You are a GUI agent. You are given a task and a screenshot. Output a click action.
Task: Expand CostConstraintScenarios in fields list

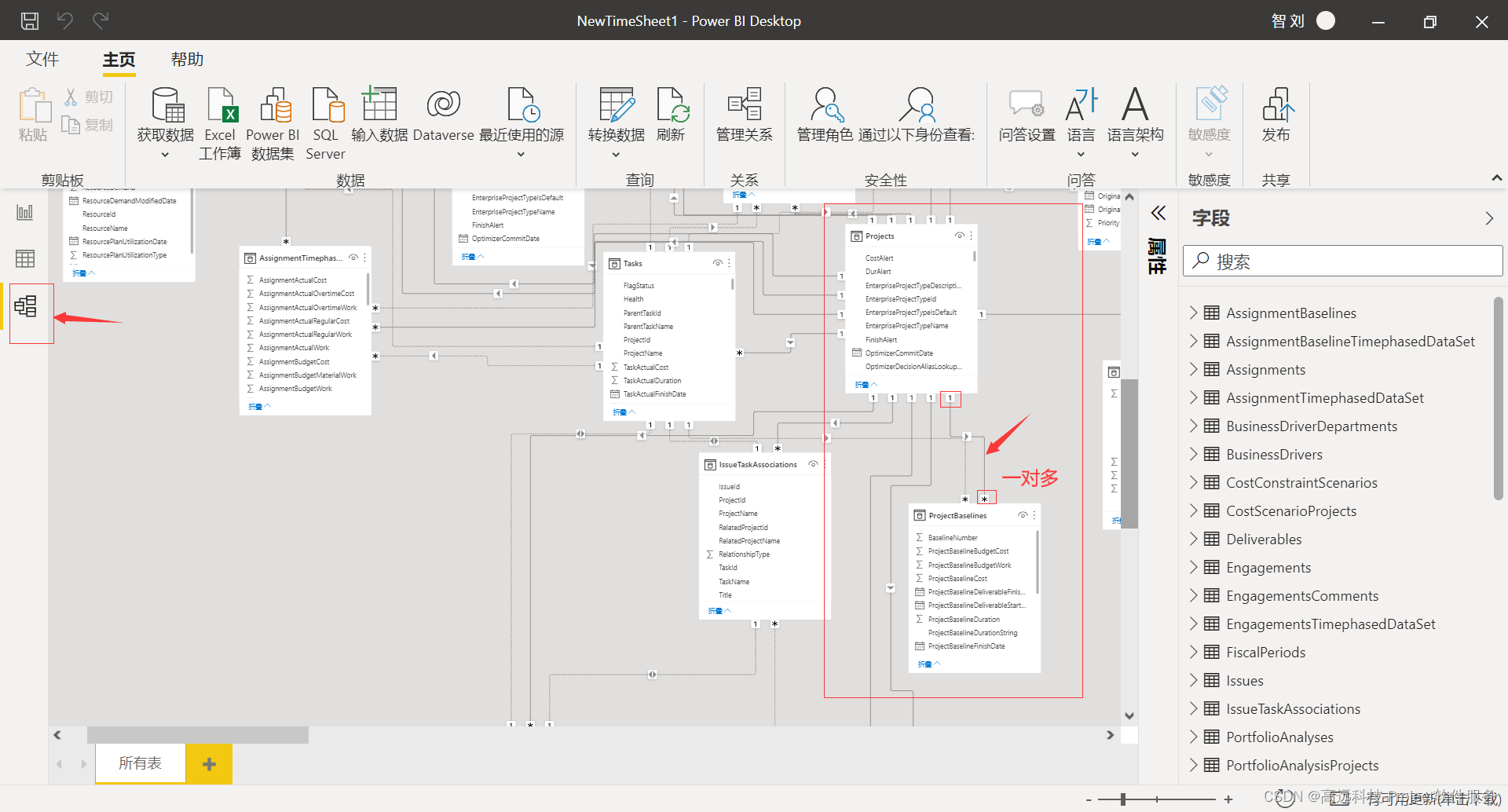pyautogui.click(x=1193, y=482)
